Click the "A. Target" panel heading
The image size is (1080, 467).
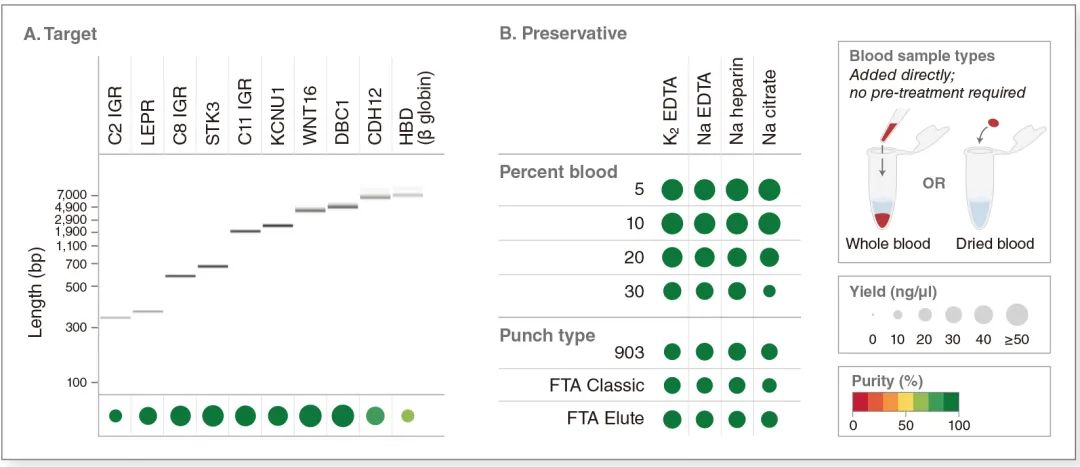click(60, 33)
